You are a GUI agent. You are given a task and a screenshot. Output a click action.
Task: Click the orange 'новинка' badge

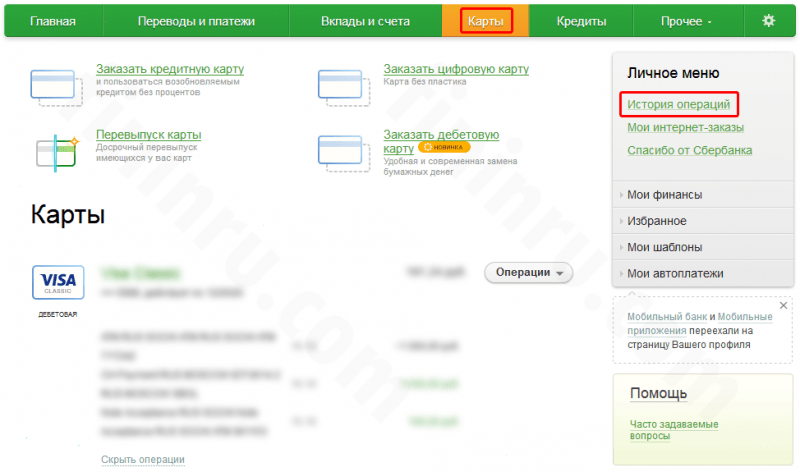click(x=443, y=147)
